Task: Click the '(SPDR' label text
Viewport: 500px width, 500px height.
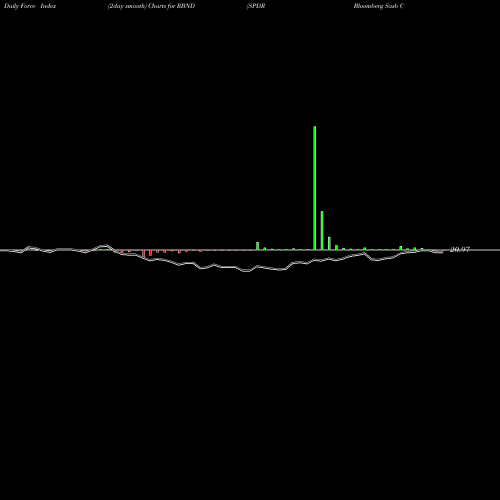Action: point(256,6)
